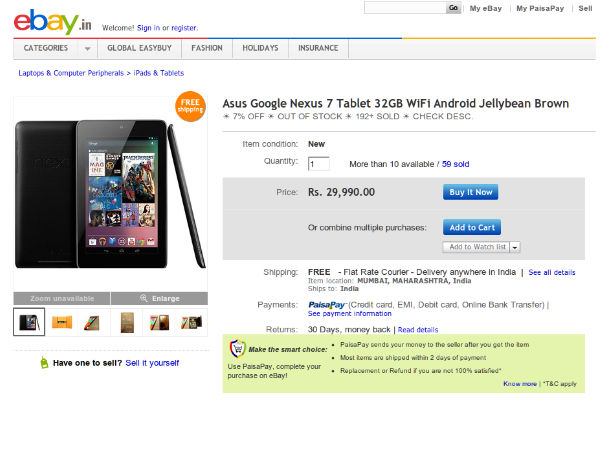Click the orange Free Shipping badge
Viewport: 600px width, 450px height.
click(190, 104)
